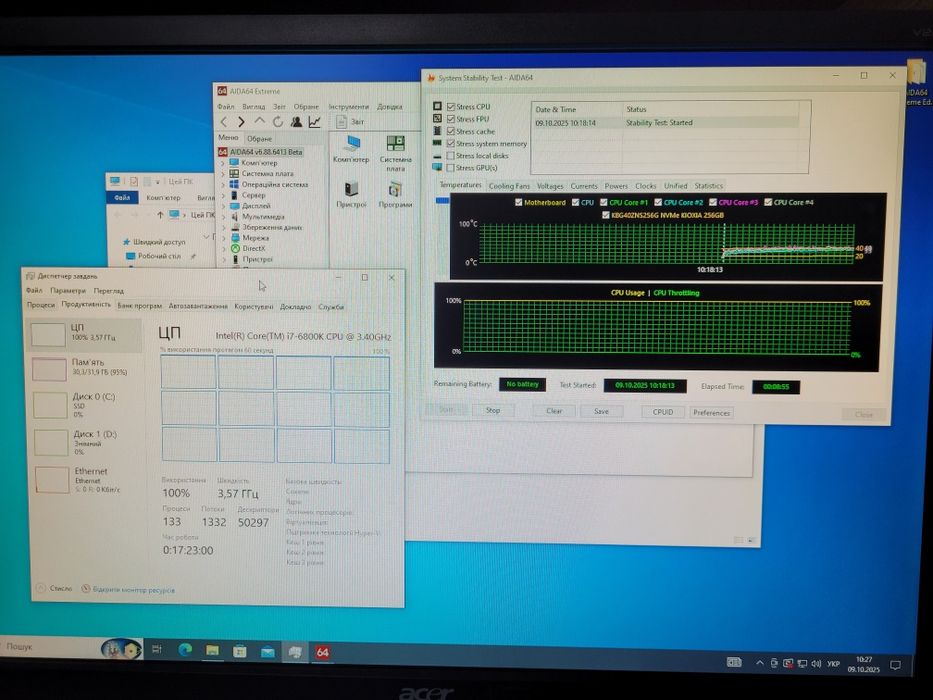
Task: Collapse Task Manager via Стисло
Action: click(54, 588)
